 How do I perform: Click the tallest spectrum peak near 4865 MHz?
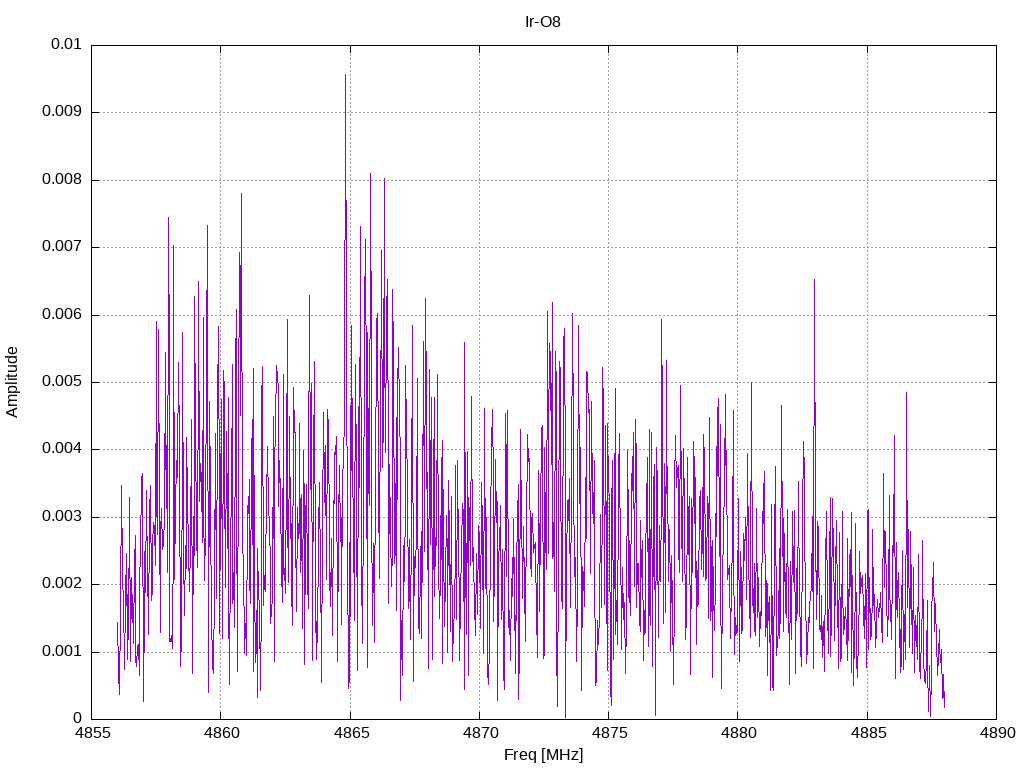click(345, 76)
